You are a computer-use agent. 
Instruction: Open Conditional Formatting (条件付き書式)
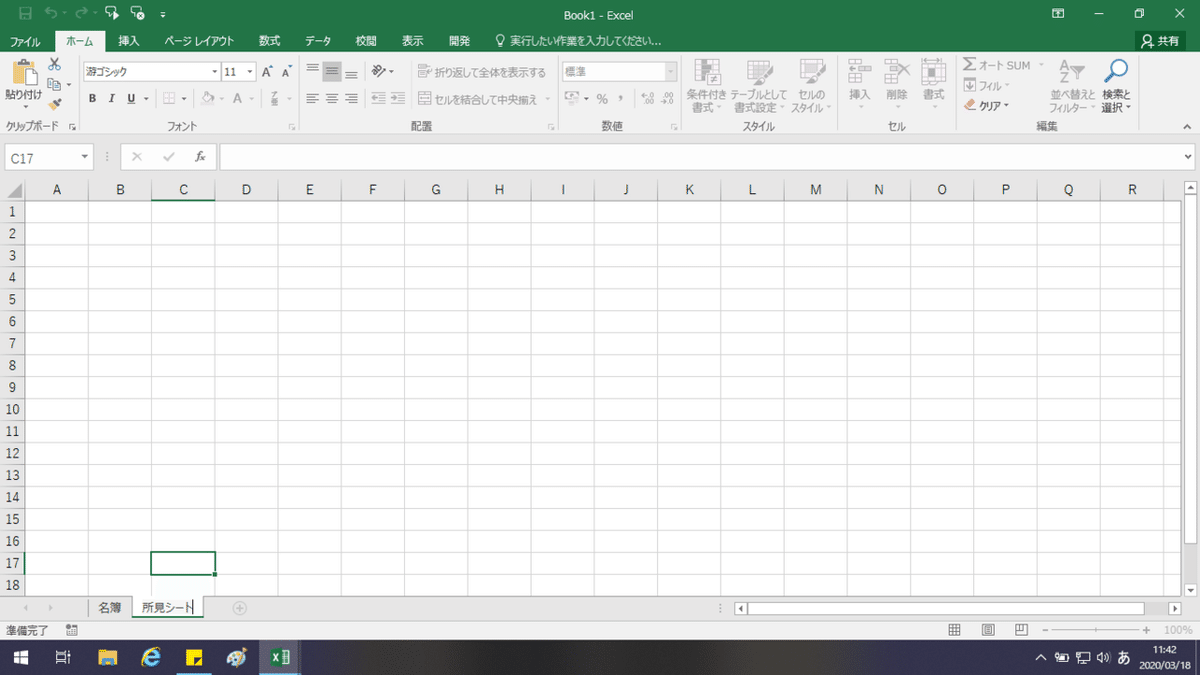pos(707,85)
